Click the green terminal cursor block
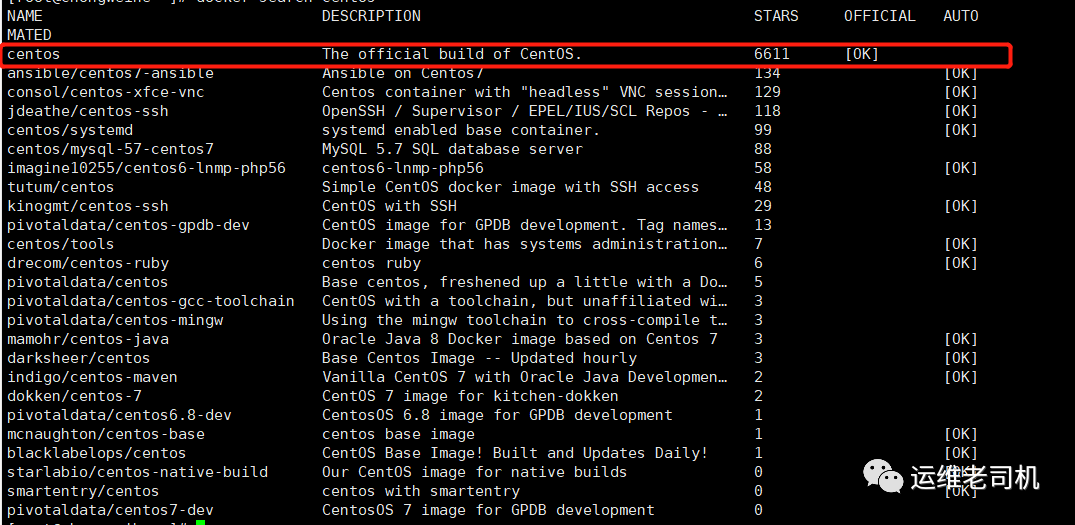 pyautogui.click(x=201, y=522)
